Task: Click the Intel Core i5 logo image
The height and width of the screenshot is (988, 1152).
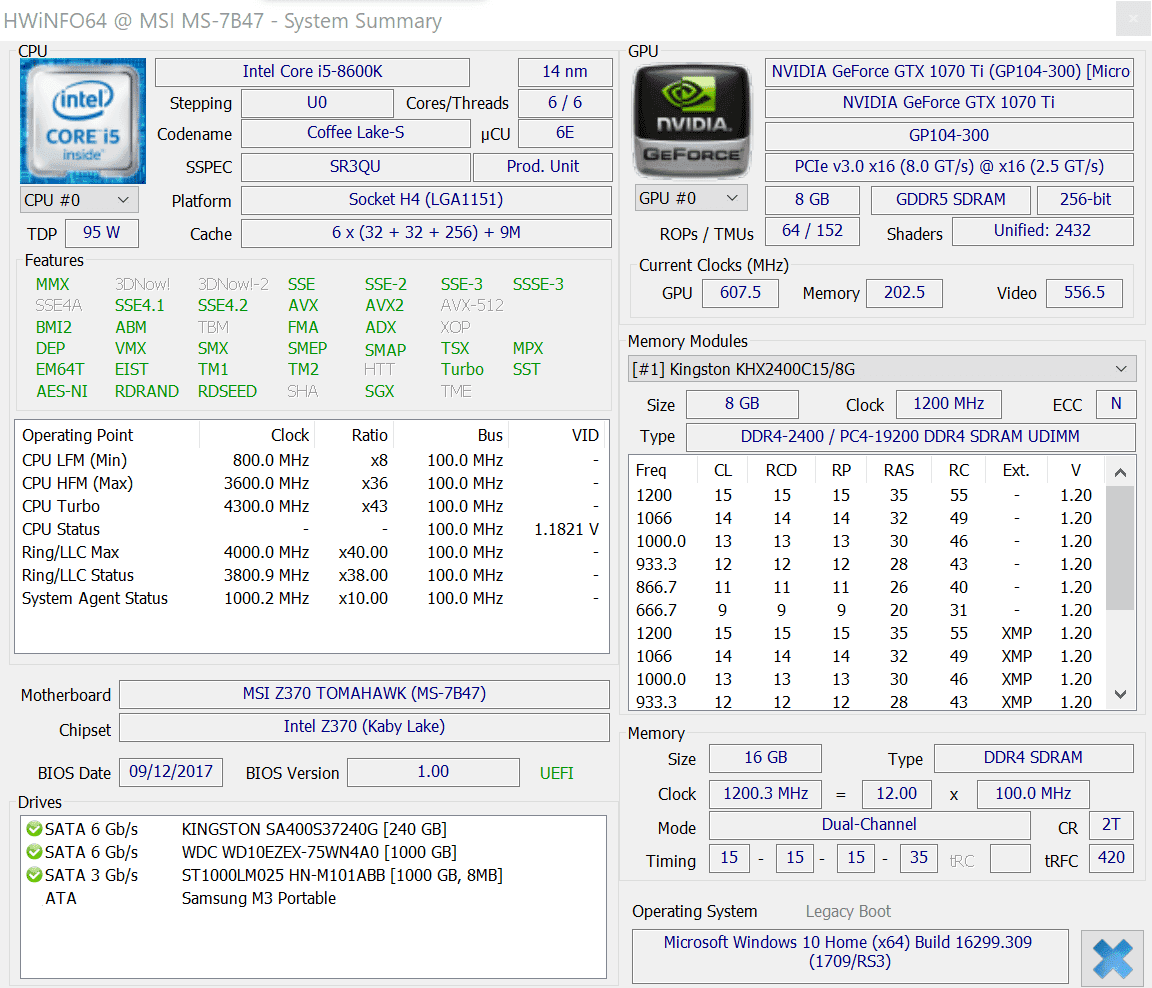Action: 83,121
